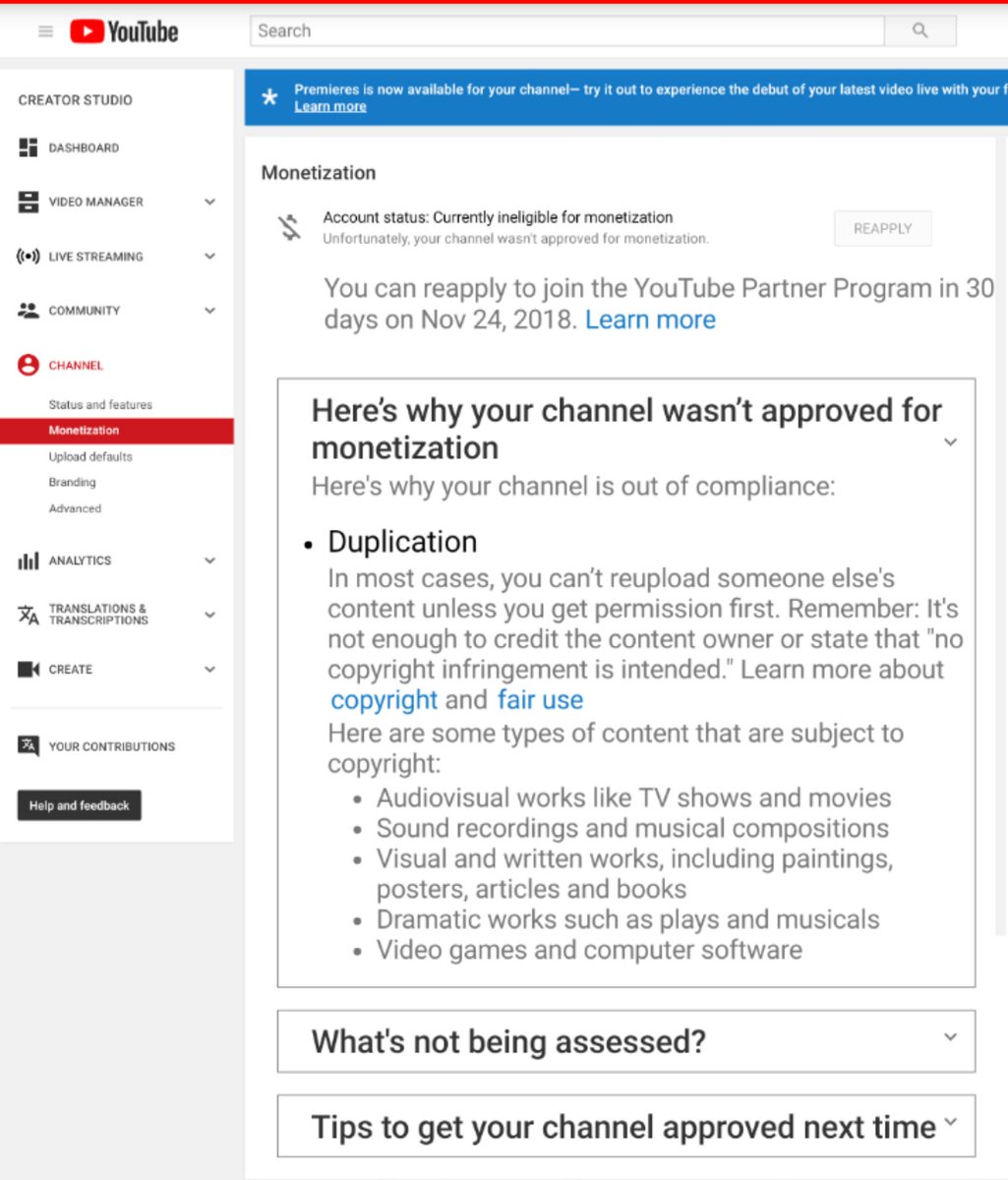Open the fair use link

pyautogui.click(x=540, y=700)
